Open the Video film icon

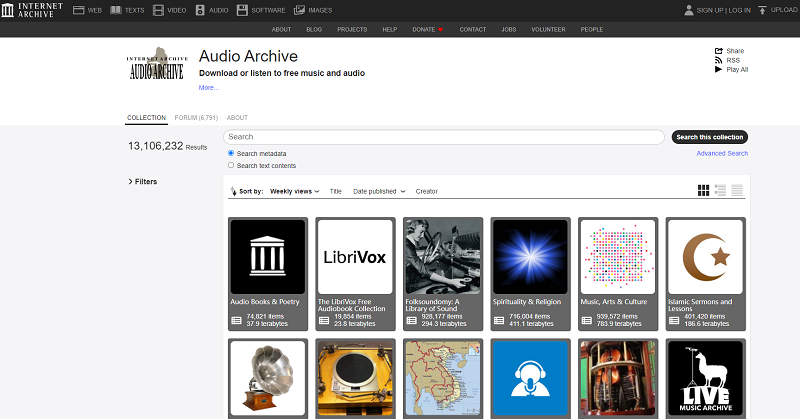[x=159, y=10]
